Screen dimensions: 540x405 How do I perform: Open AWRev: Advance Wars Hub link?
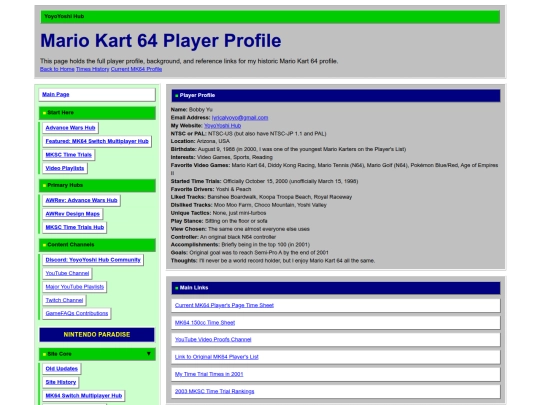81,200
